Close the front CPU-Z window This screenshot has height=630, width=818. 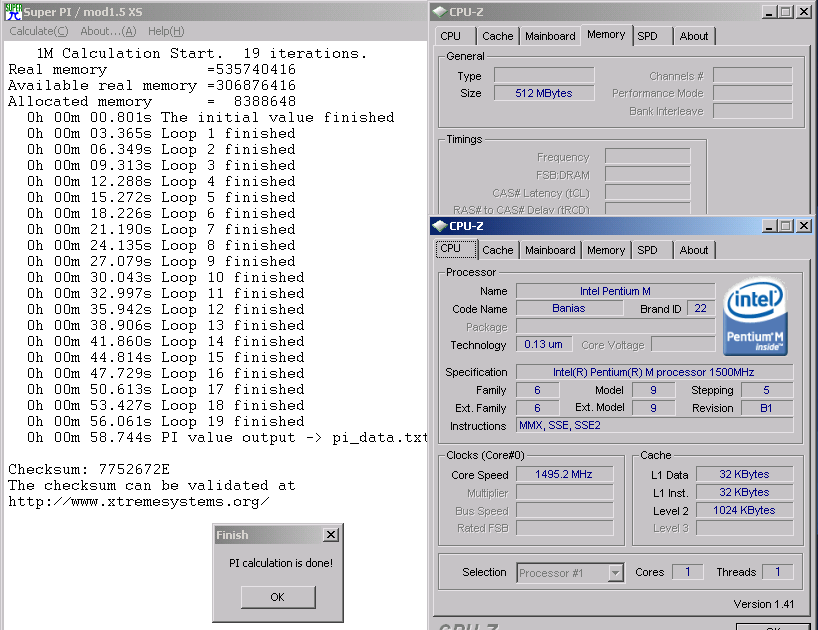[x=804, y=226]
